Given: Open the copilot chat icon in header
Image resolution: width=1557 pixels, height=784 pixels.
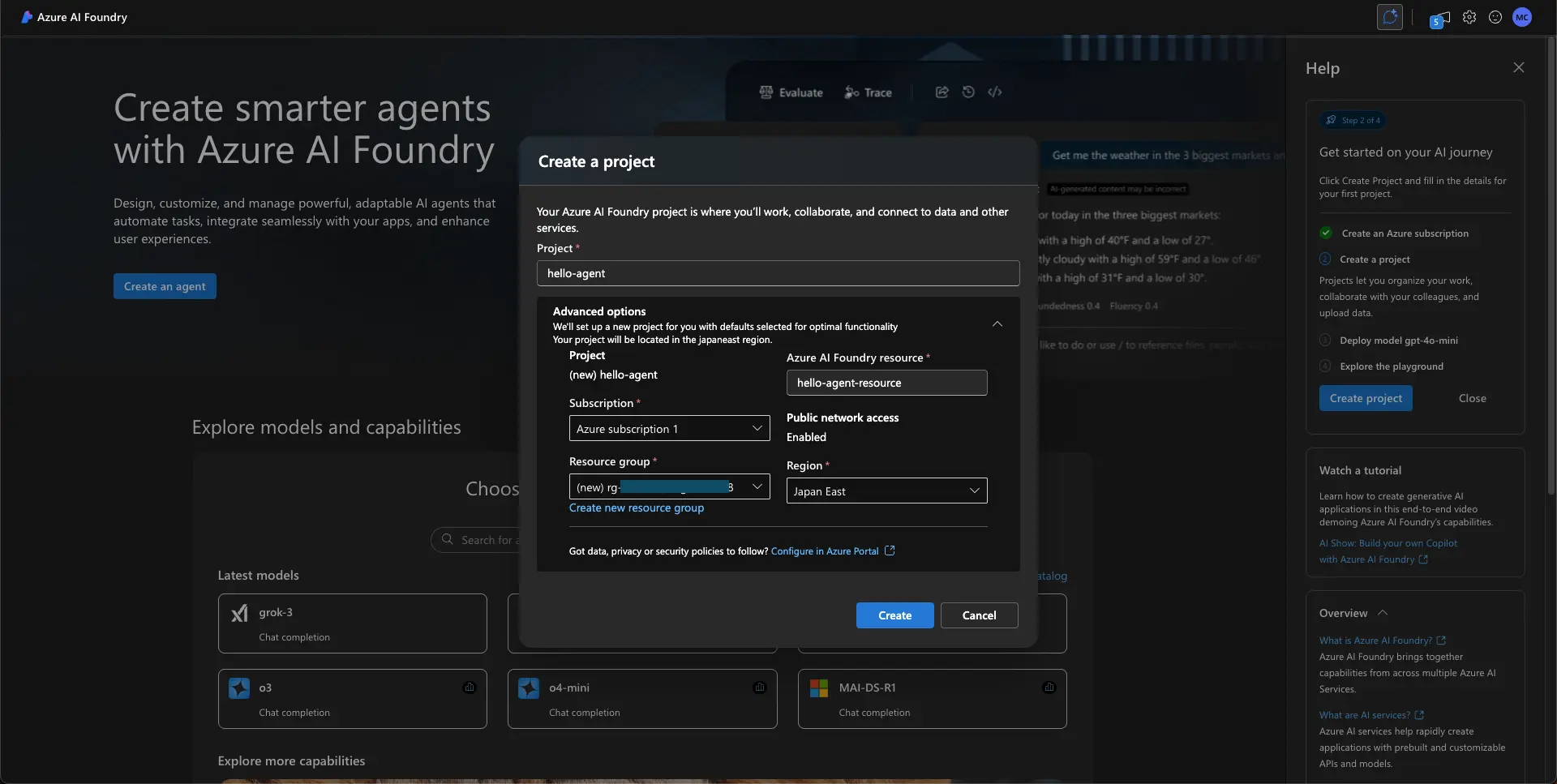Looking at the screenshot, I should click(x=1390, y=17).
